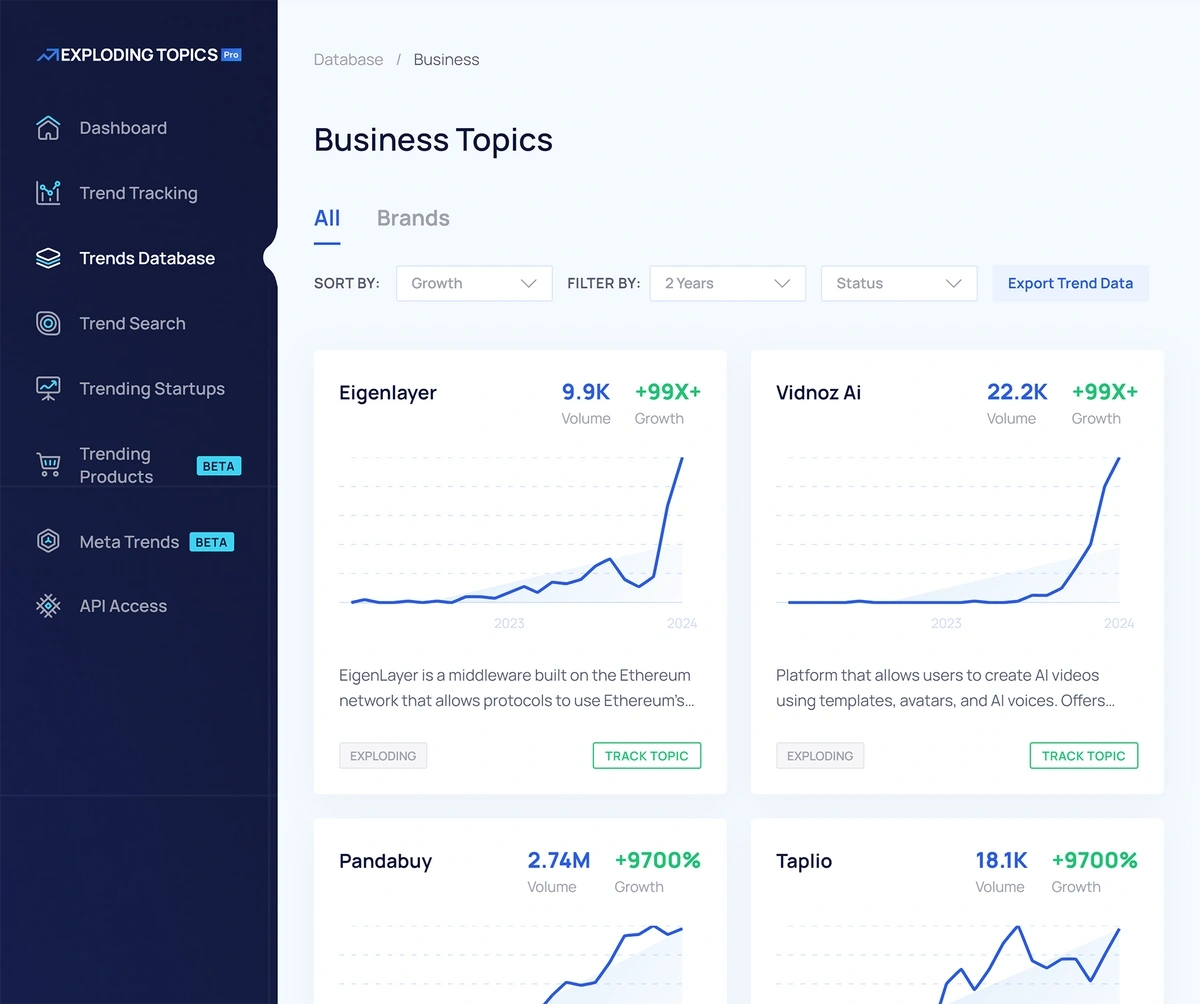The height and width of the screenshot is (1004, 1200).
Task: Click the Business Topics heading
Action: pyautogui.click(x=433, y=140)
